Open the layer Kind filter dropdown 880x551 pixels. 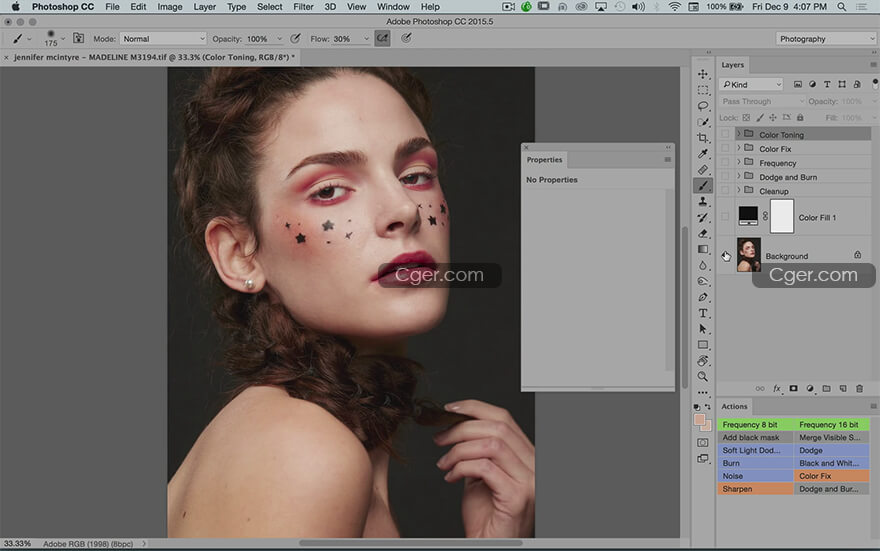751,84
